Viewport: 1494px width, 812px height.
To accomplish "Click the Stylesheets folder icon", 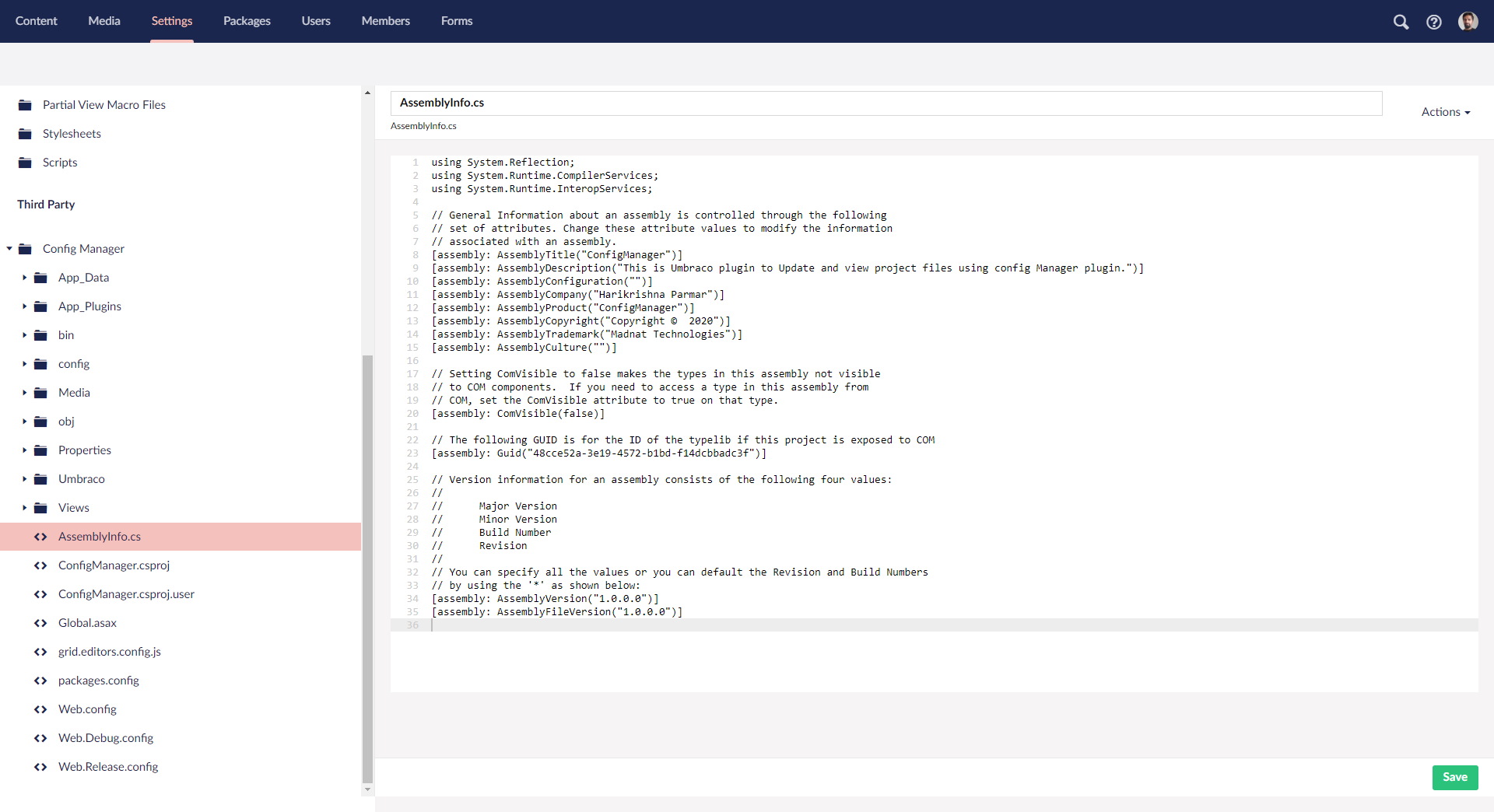I will (26, 134).
